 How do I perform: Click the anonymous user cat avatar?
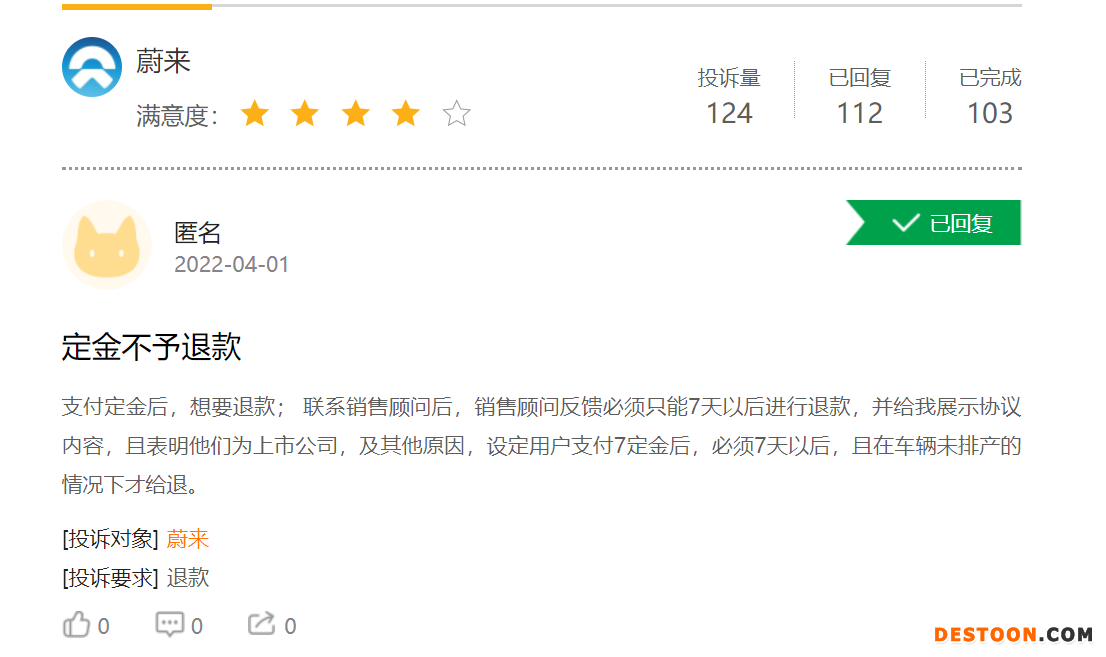click(x=107, y=245)
